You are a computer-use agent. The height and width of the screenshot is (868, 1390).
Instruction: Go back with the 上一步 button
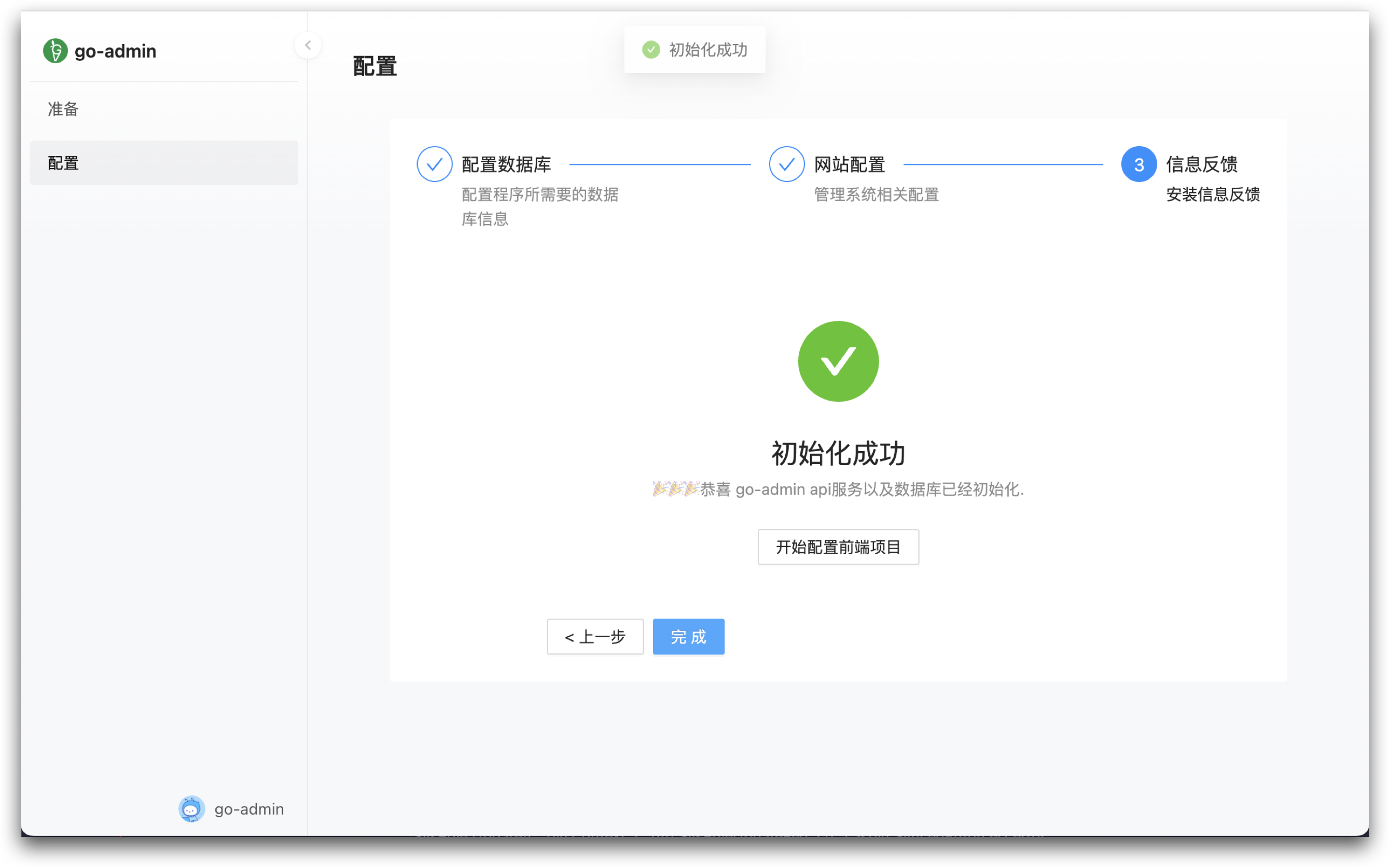coord(595,637)
